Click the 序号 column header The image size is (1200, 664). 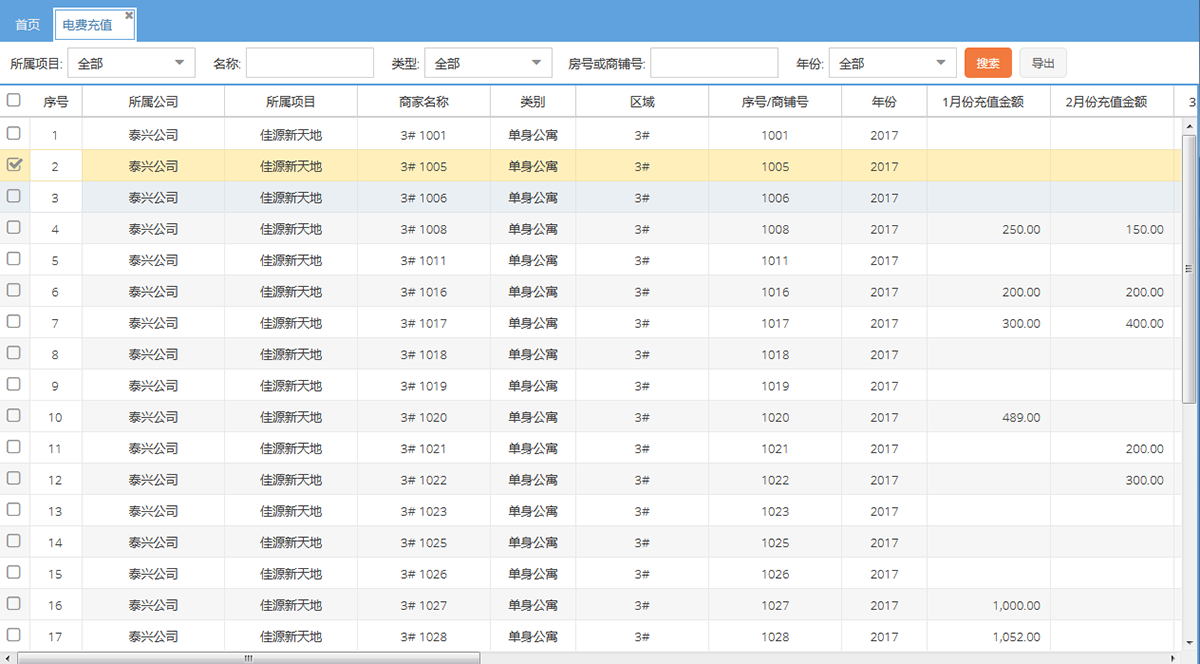point(56,102)
